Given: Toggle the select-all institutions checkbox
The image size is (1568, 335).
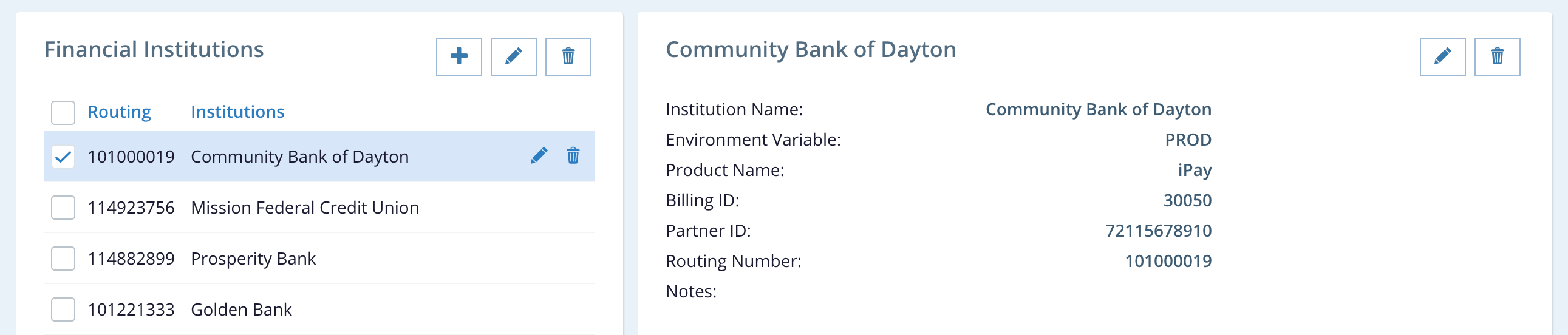Looking at the screenshot, I should tap(63, 112).
